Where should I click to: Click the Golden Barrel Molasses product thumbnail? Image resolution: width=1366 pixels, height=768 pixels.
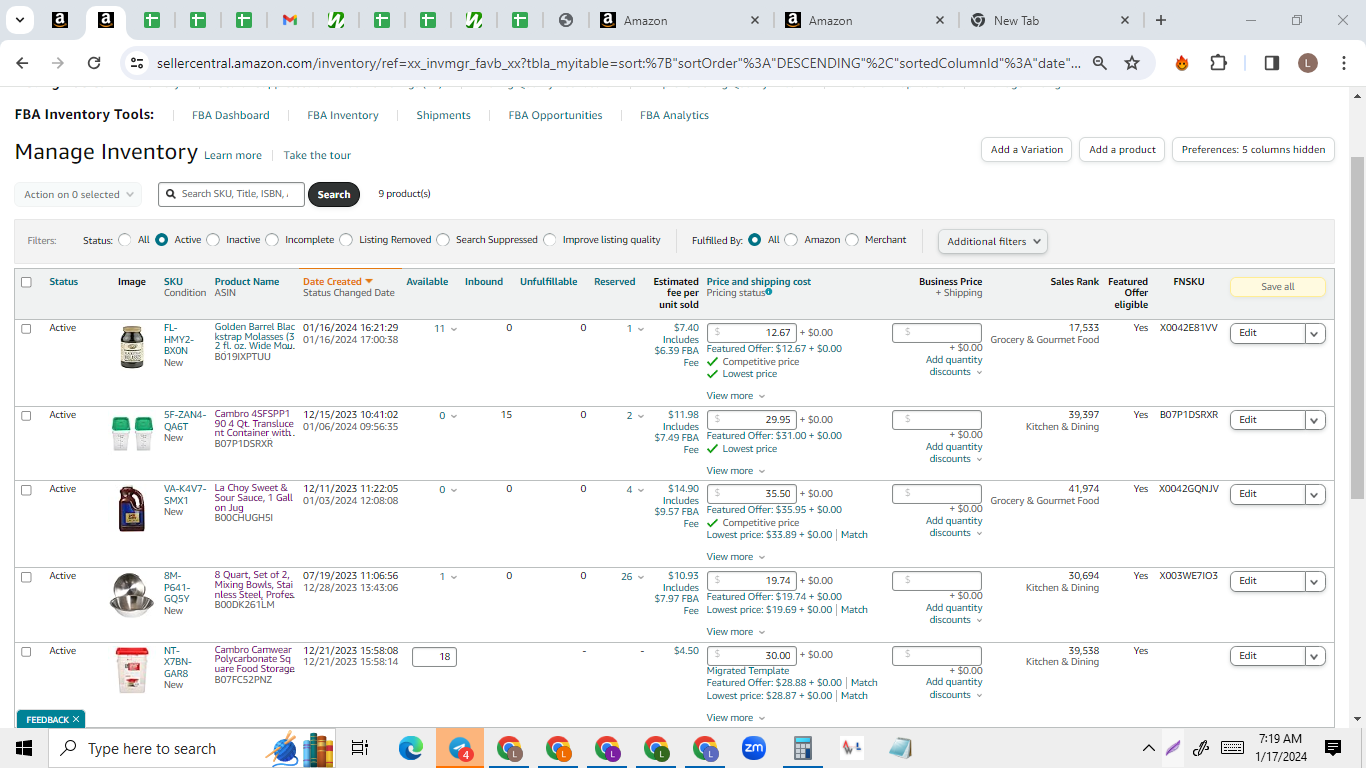[132, 349]
